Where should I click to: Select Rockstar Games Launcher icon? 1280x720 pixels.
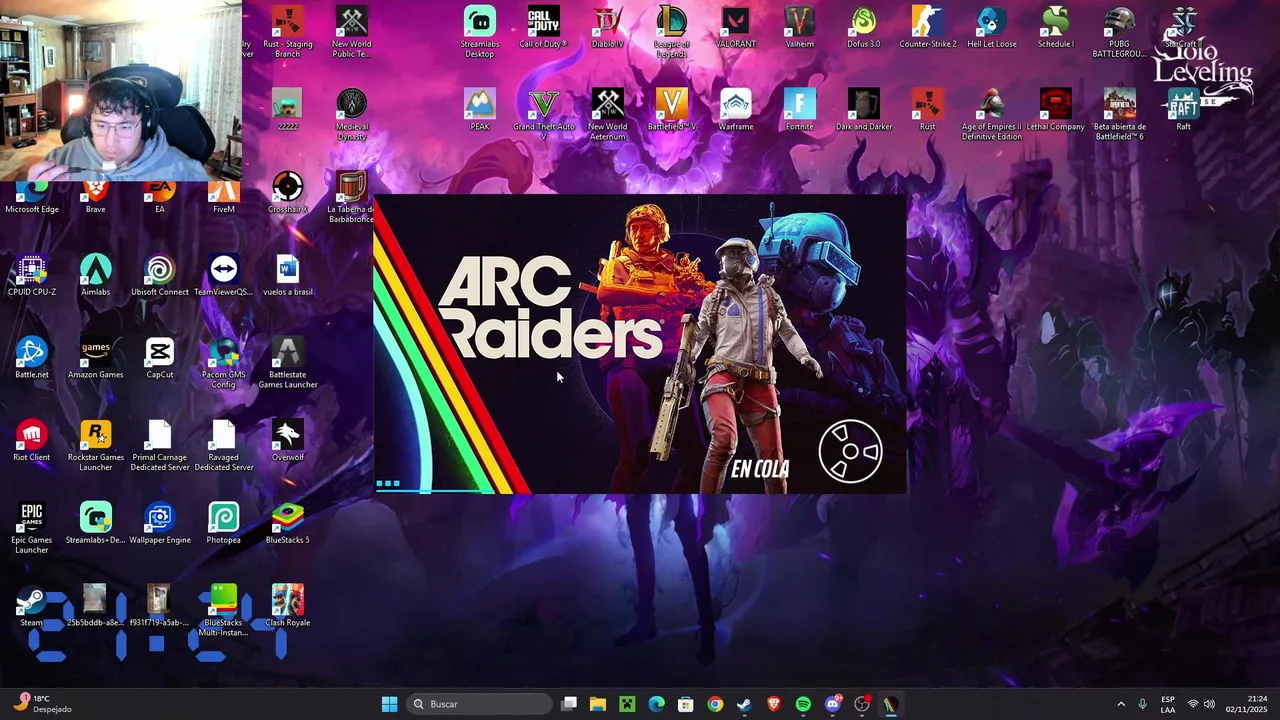click(x=96, y=445)
